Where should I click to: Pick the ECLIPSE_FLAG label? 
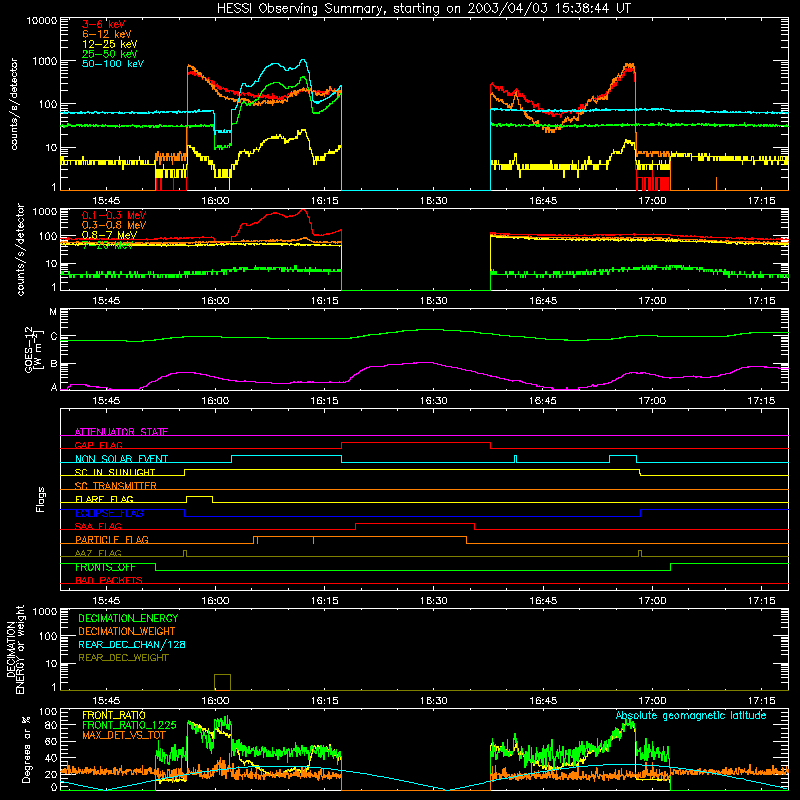pyautogui.click(x=109, y=513)
